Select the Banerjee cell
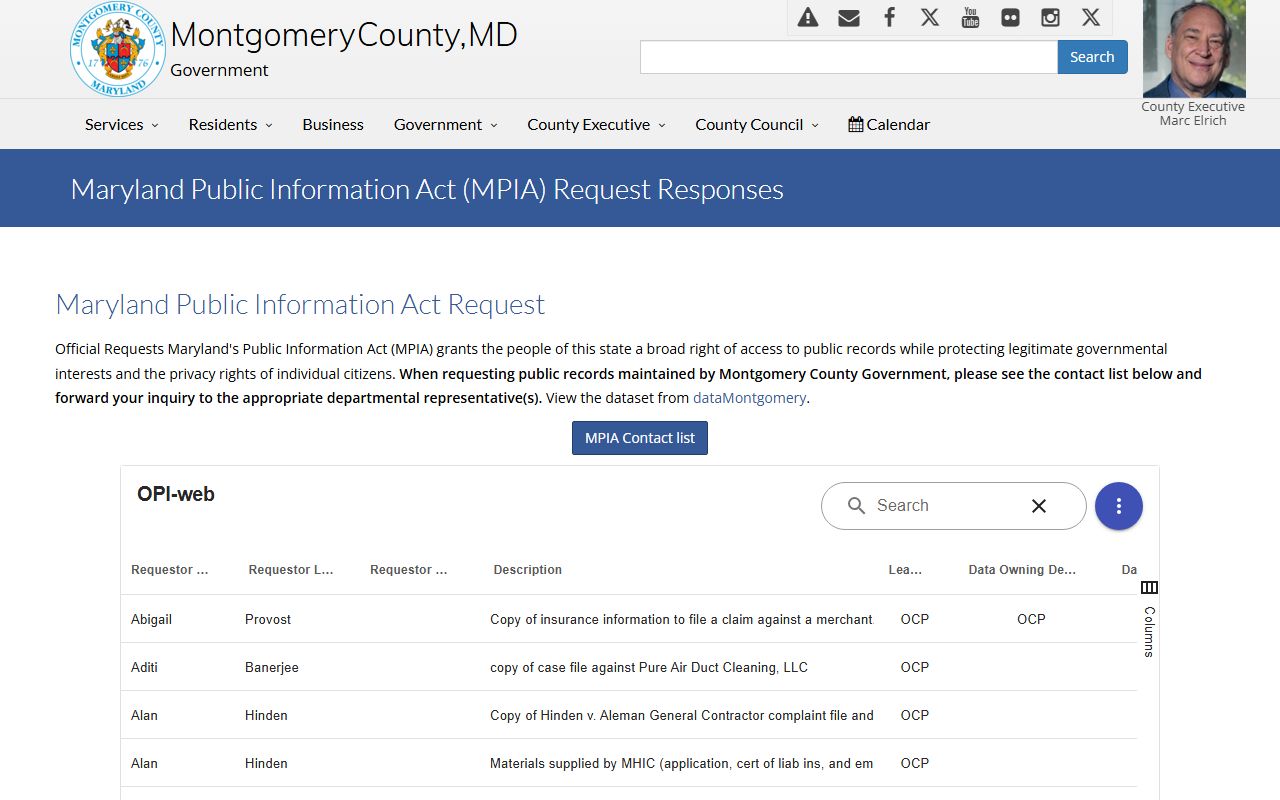1280x800 pixels. coord(272,667)
